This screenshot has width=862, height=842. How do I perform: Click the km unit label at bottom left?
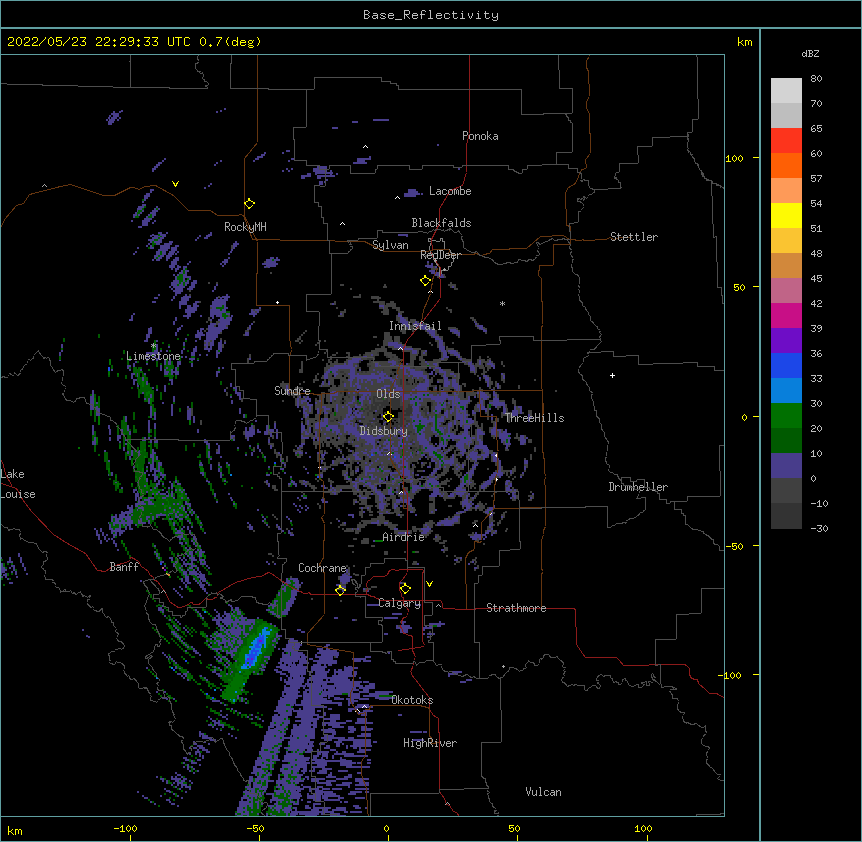tap(15, 830)
